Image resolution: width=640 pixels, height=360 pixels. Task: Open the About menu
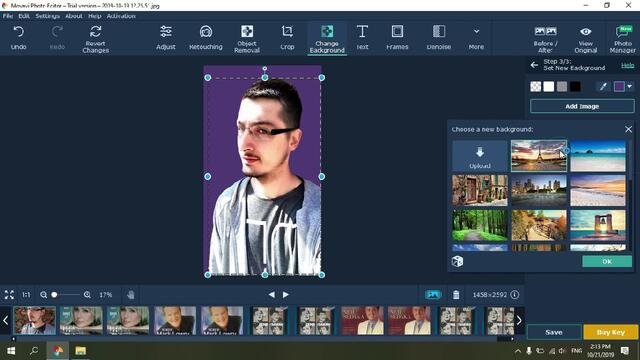[74, 16]
